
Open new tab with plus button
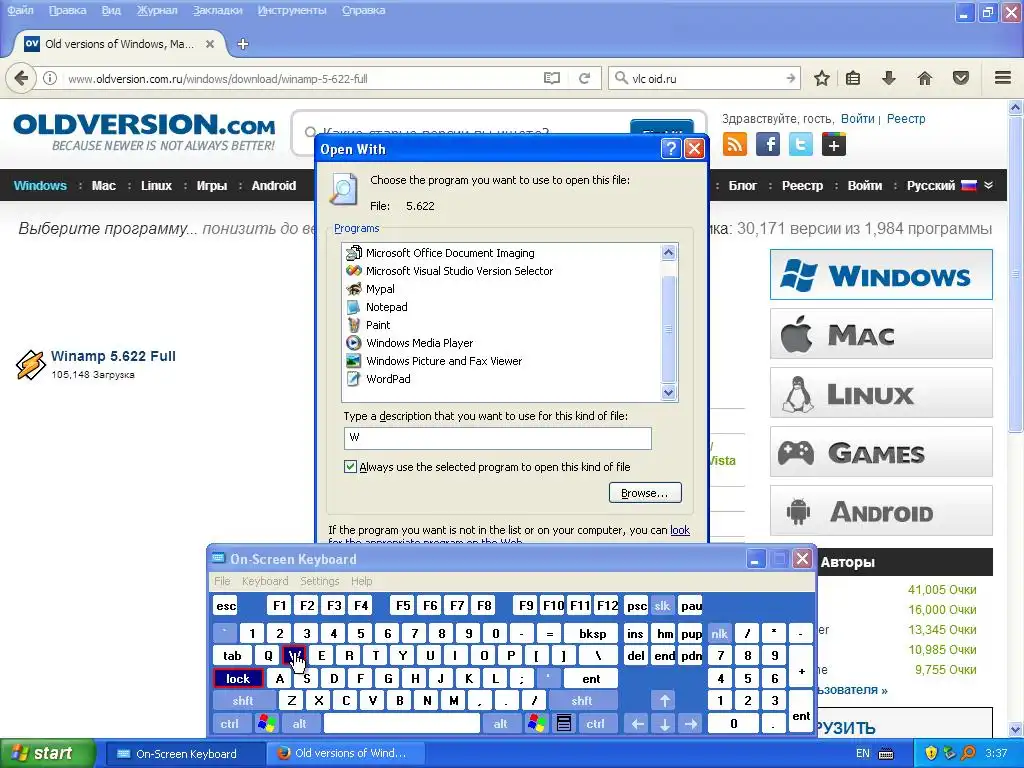[243, 44]
